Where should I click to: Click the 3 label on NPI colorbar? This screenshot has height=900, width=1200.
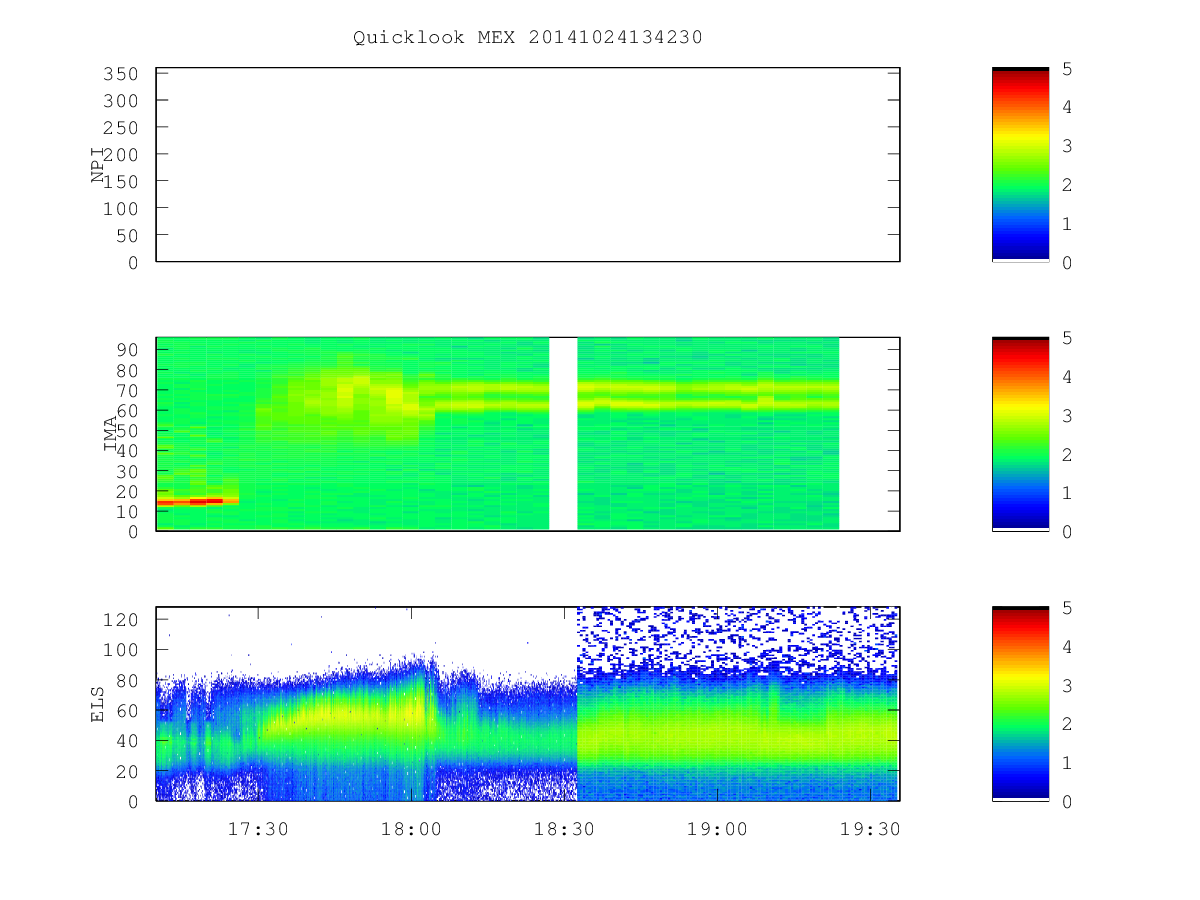(1068, 146)
